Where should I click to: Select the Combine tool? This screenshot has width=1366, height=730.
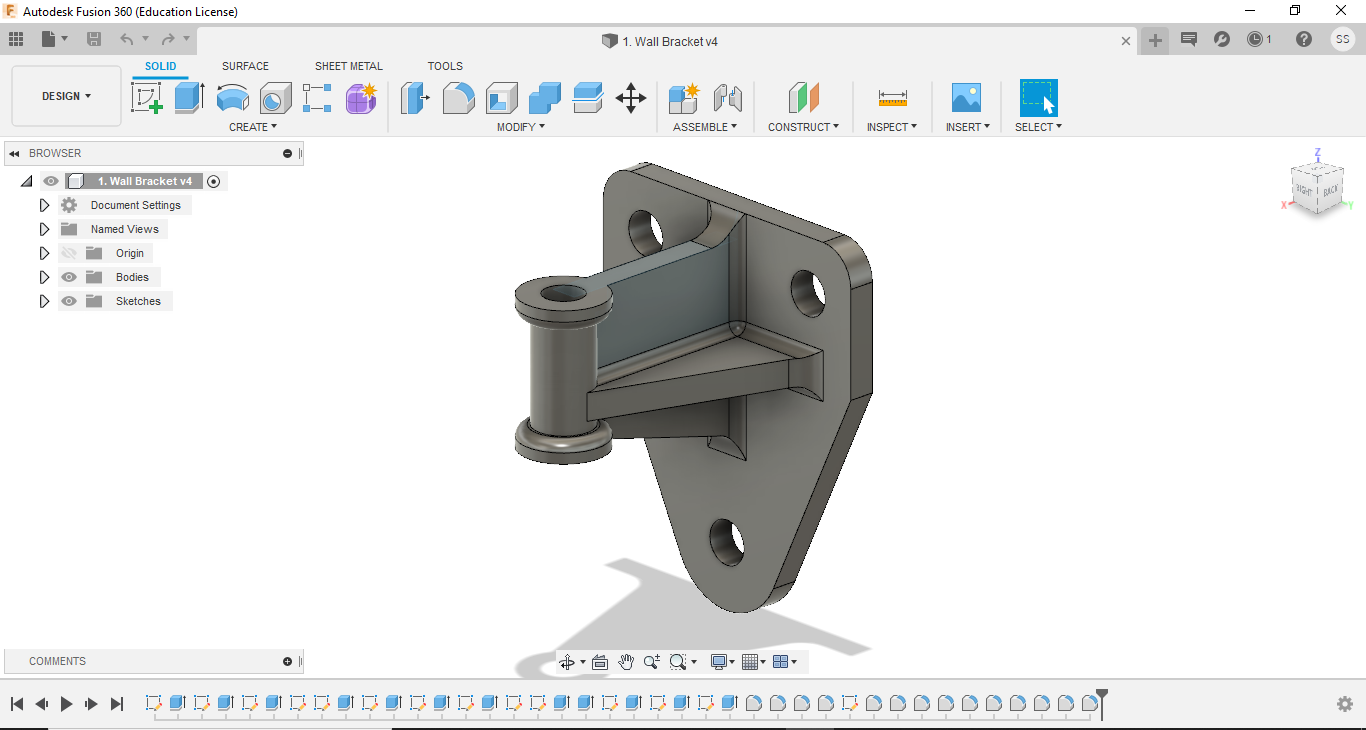pos(545,98)
